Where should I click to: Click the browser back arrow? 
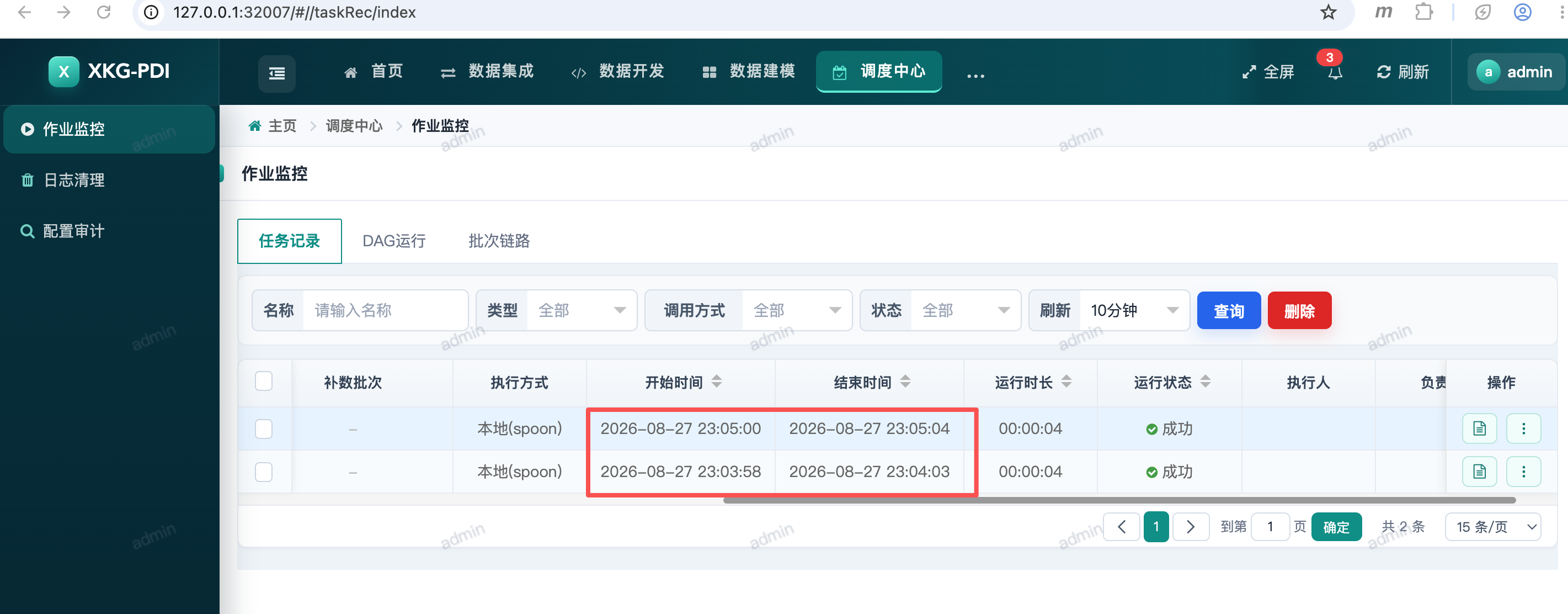[x=24, y=12]
